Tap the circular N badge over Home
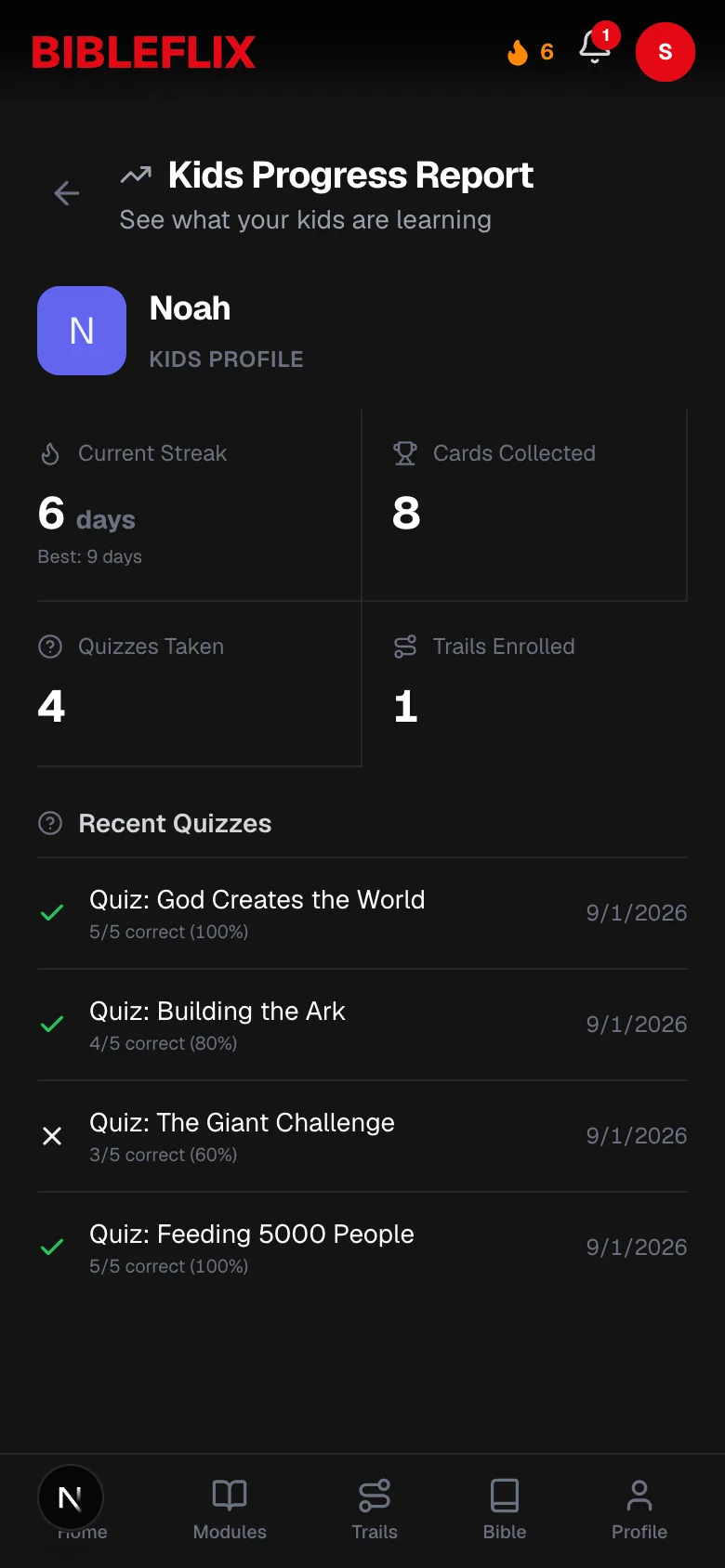 tap(71, 1497)
